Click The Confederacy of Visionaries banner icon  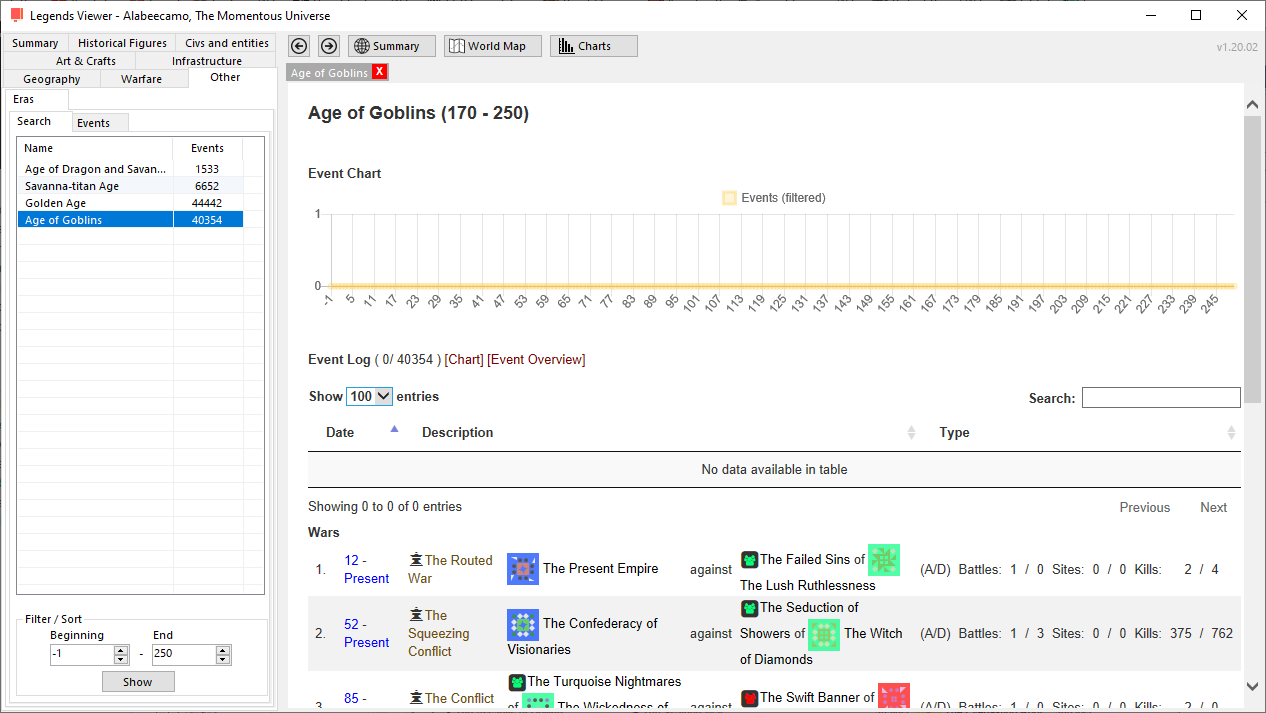[523, 625]
